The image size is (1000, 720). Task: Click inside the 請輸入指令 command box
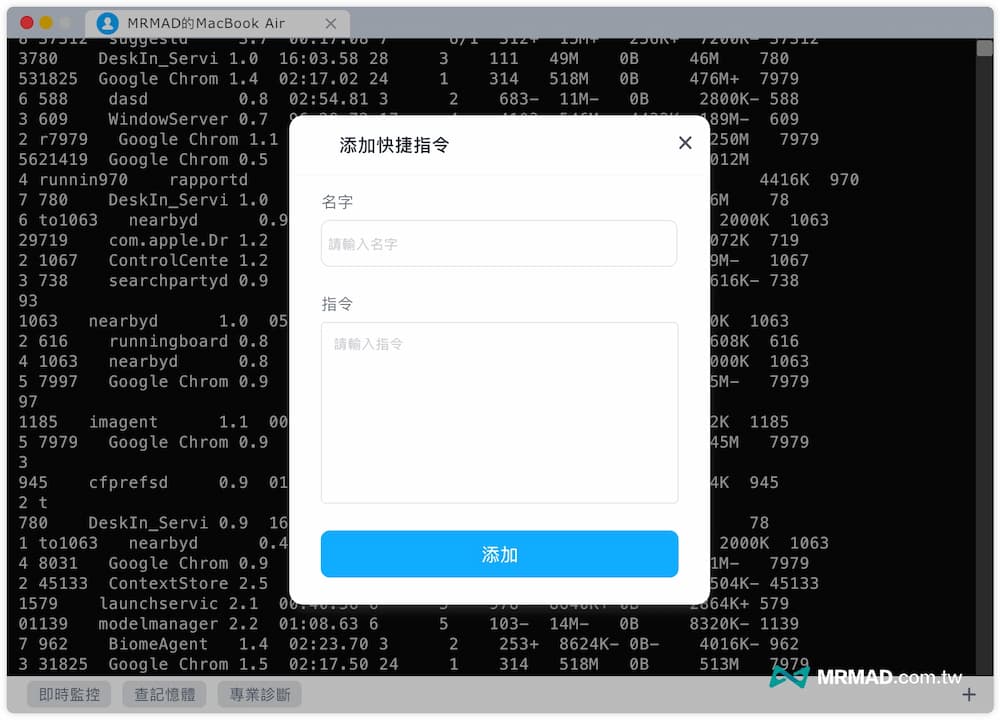499,410
